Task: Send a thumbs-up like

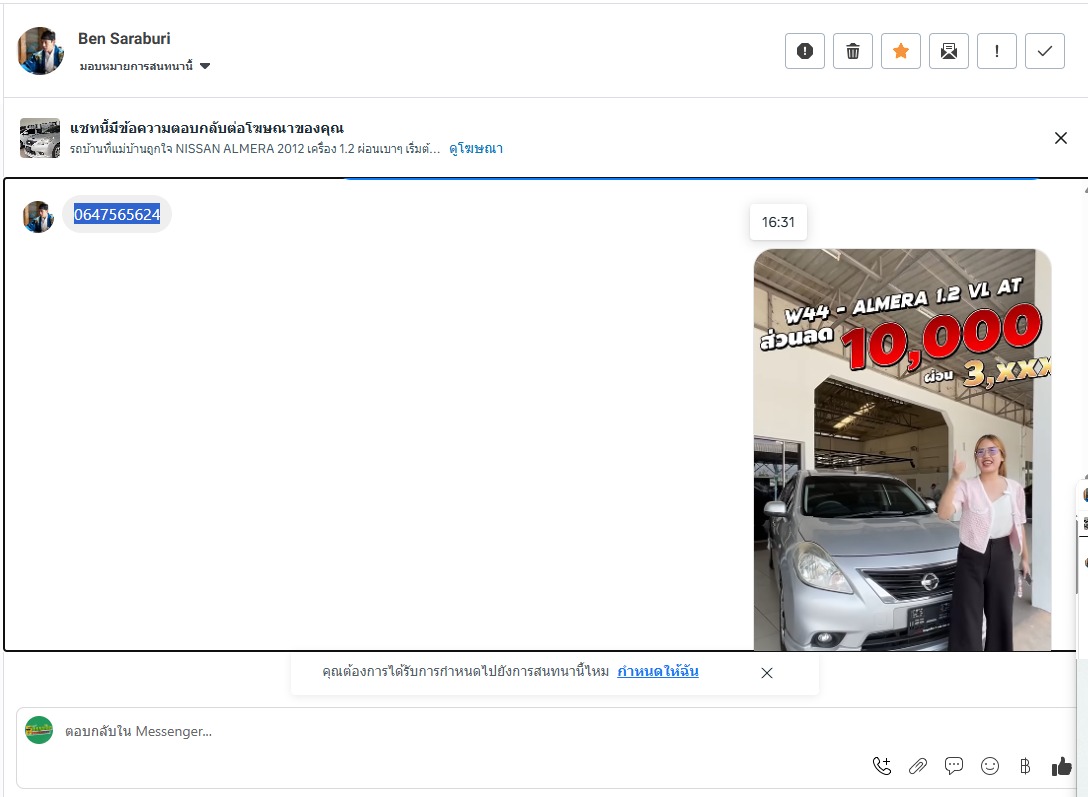Action: 1061,766
